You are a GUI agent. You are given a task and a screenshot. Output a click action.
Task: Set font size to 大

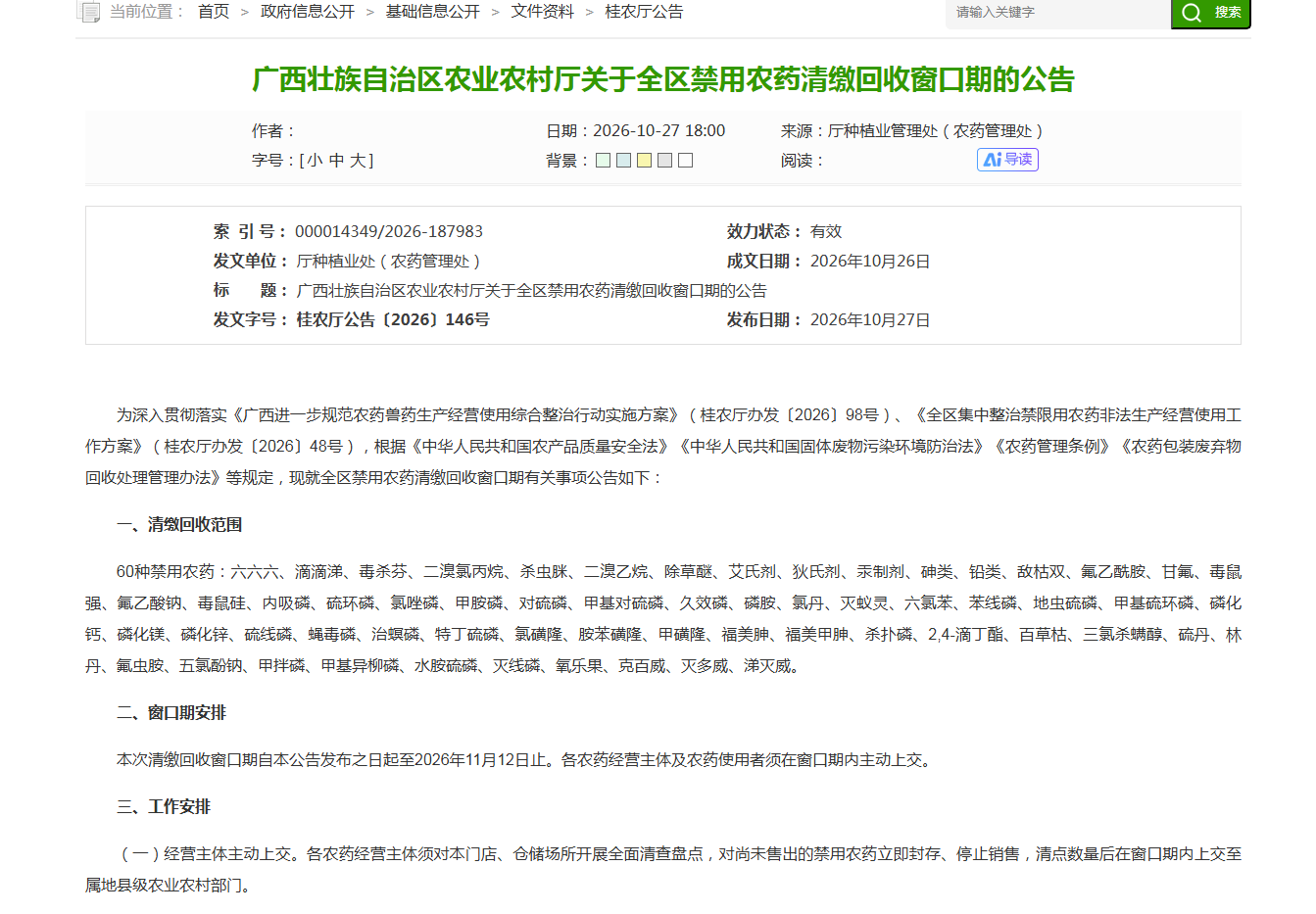360,161
